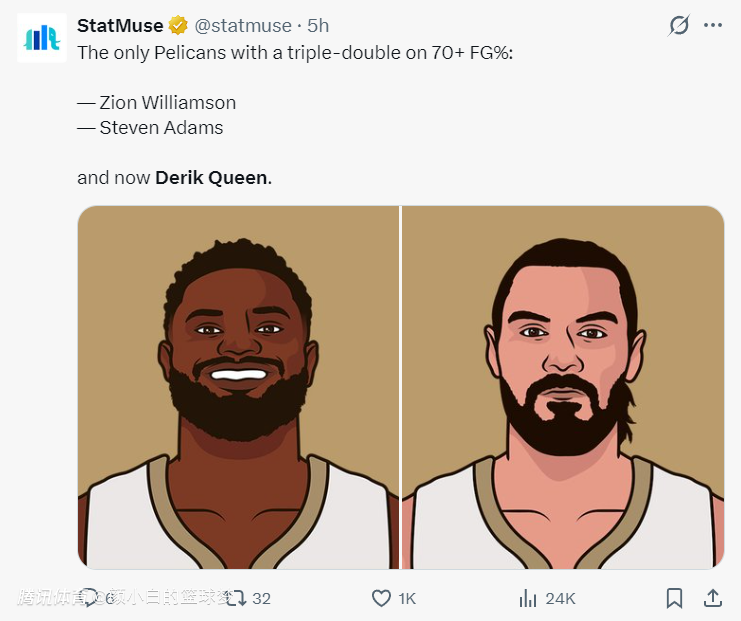This screenshot has width=741, height=621.
Task: Repost the tweet with the retweet icon
Action: click(x=236, y=598)
